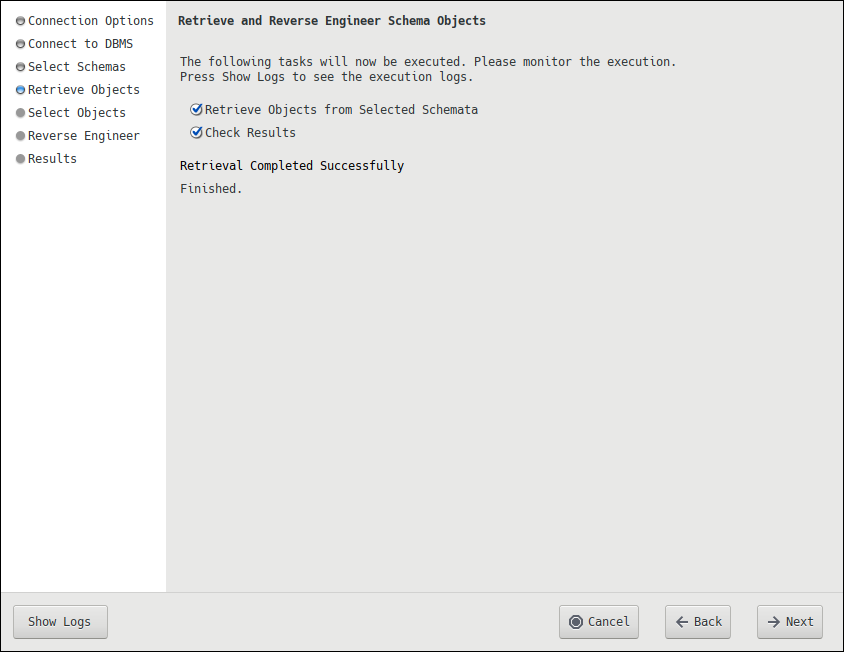Click the Reverse Engineer step bullet icon

click(20, 136)
